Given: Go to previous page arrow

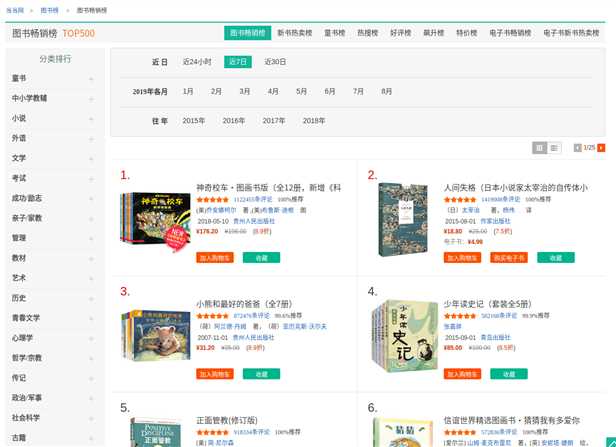Looking at the screenshot, I should (578, 148).
